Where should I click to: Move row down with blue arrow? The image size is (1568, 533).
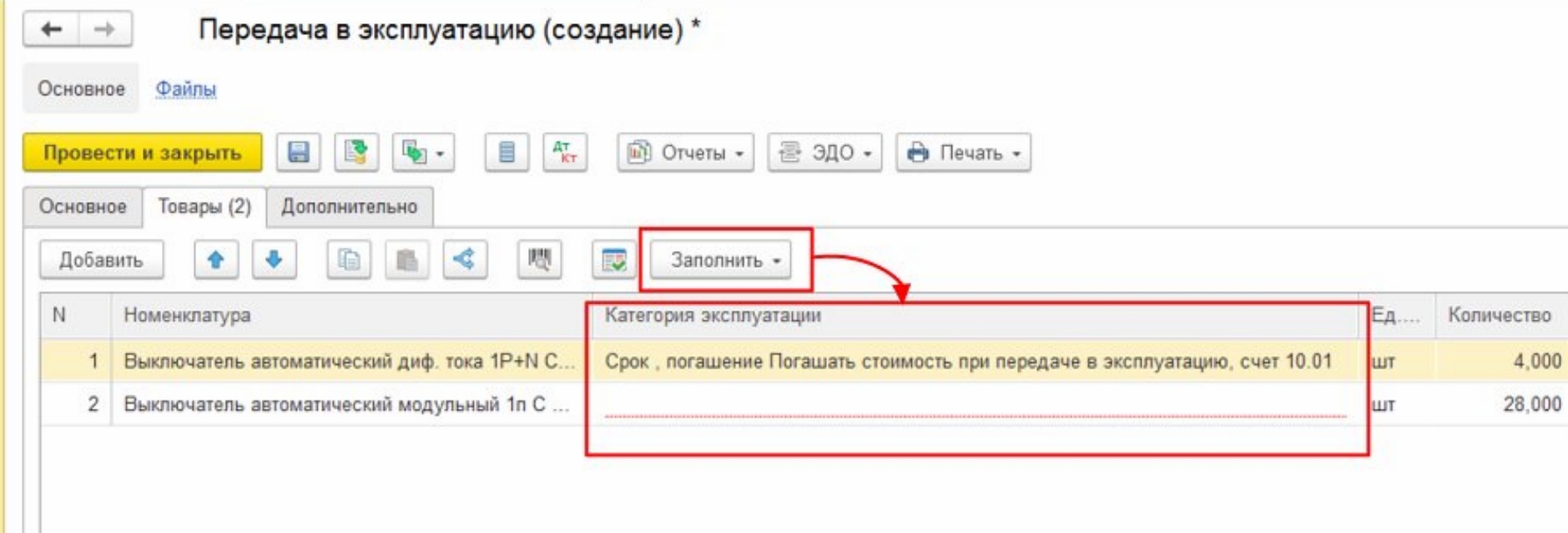(274, 260)
